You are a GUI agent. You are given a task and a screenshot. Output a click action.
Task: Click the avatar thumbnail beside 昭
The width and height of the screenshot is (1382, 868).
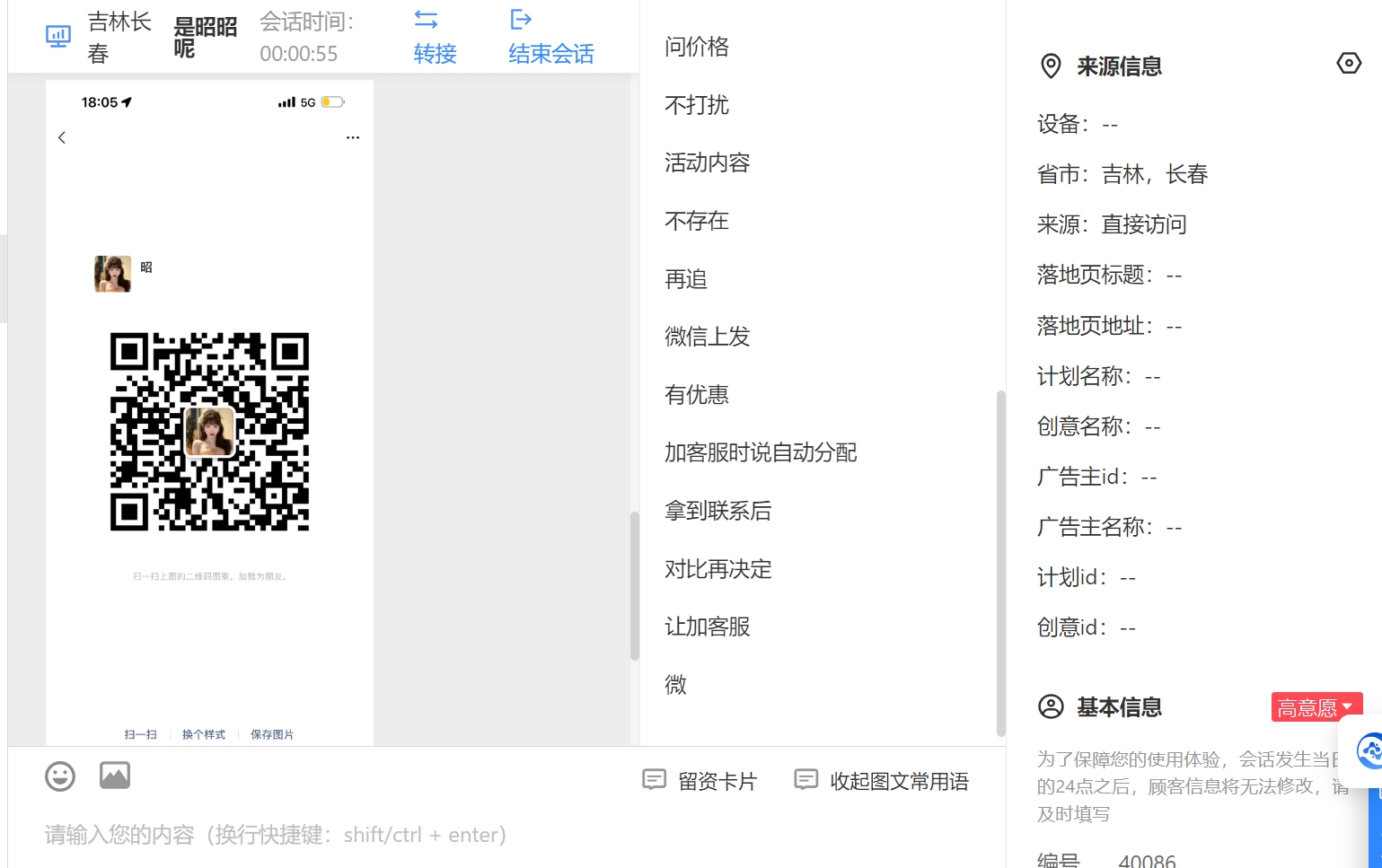112,274
